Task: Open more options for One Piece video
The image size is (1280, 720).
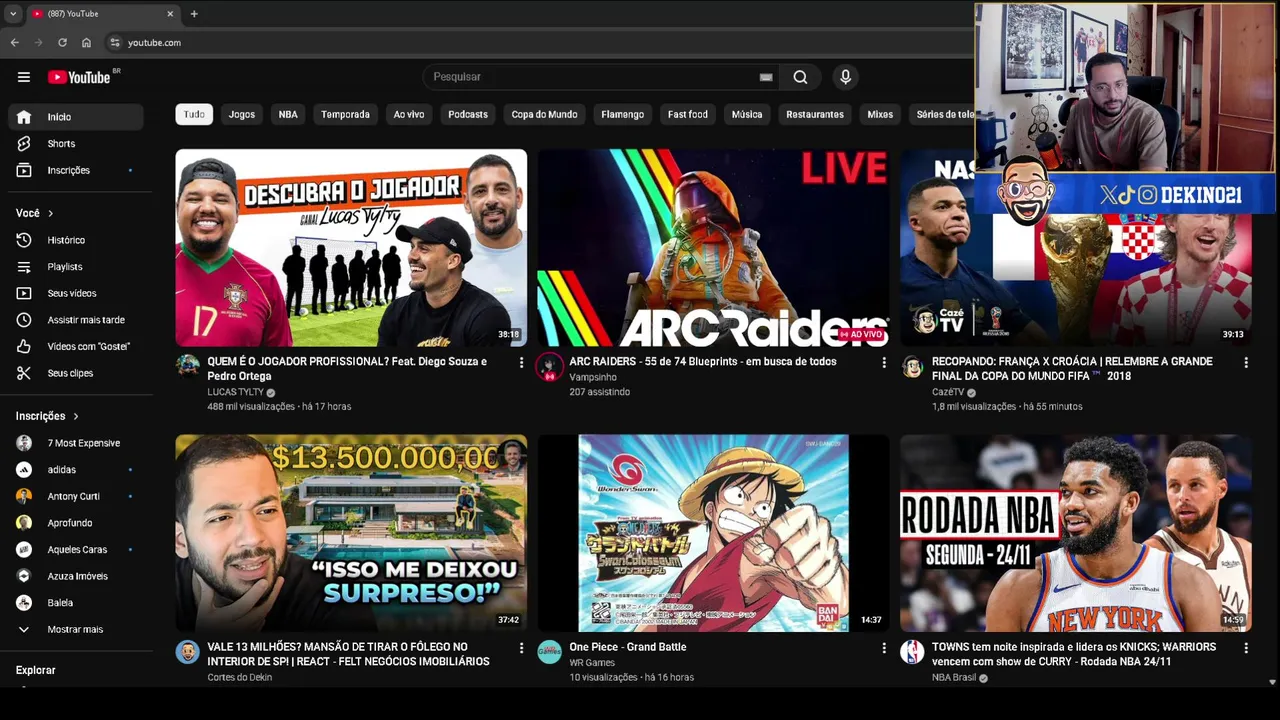Action: [x=883, y=648]
